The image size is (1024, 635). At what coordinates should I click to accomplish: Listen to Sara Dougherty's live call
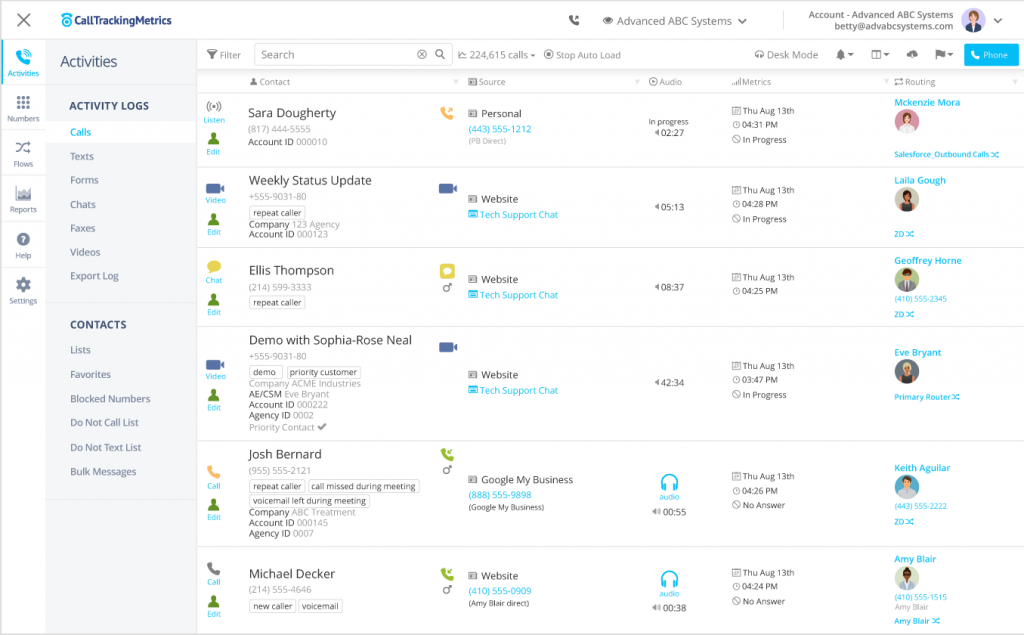pyautogui.click(x=214, y=109)
